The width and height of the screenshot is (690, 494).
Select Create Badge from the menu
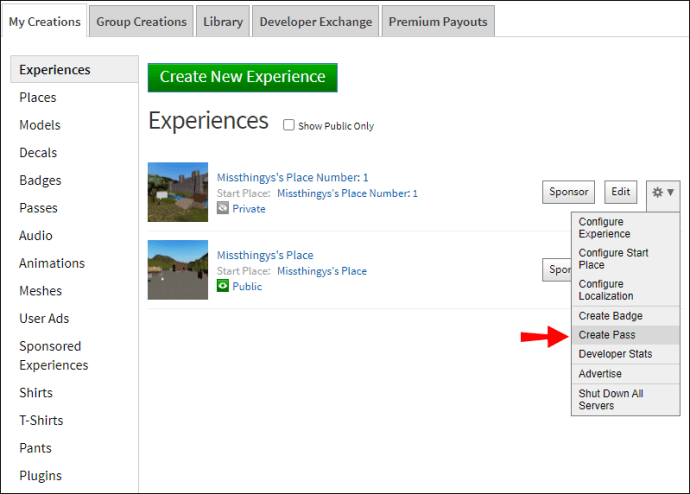click(x=625, y=316)
